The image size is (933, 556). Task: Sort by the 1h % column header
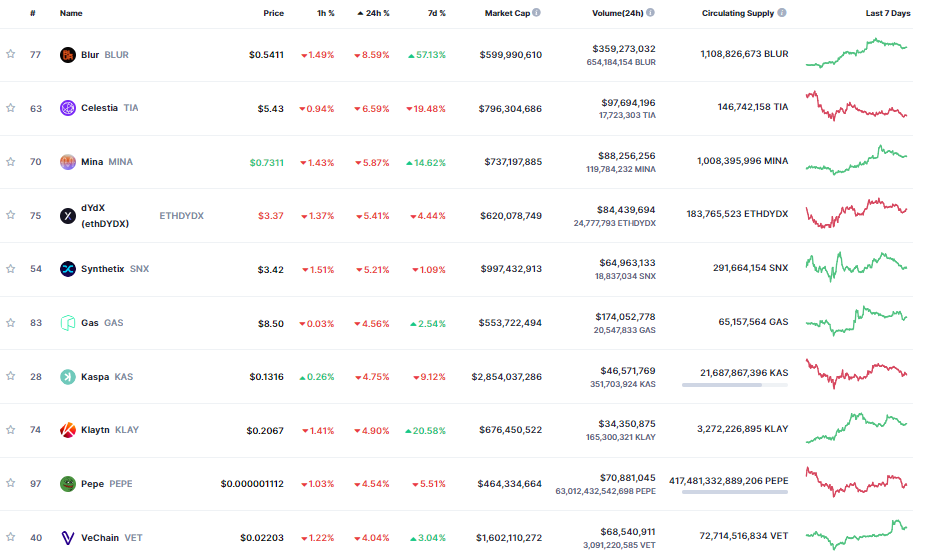(x=325, y=13)
